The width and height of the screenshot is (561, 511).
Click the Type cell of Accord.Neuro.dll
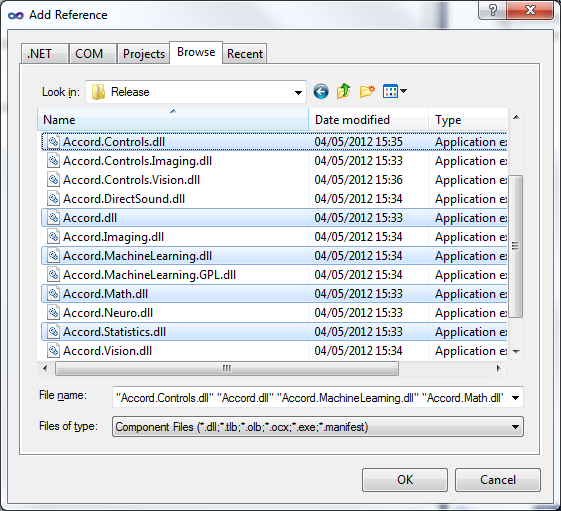point(471,312)
